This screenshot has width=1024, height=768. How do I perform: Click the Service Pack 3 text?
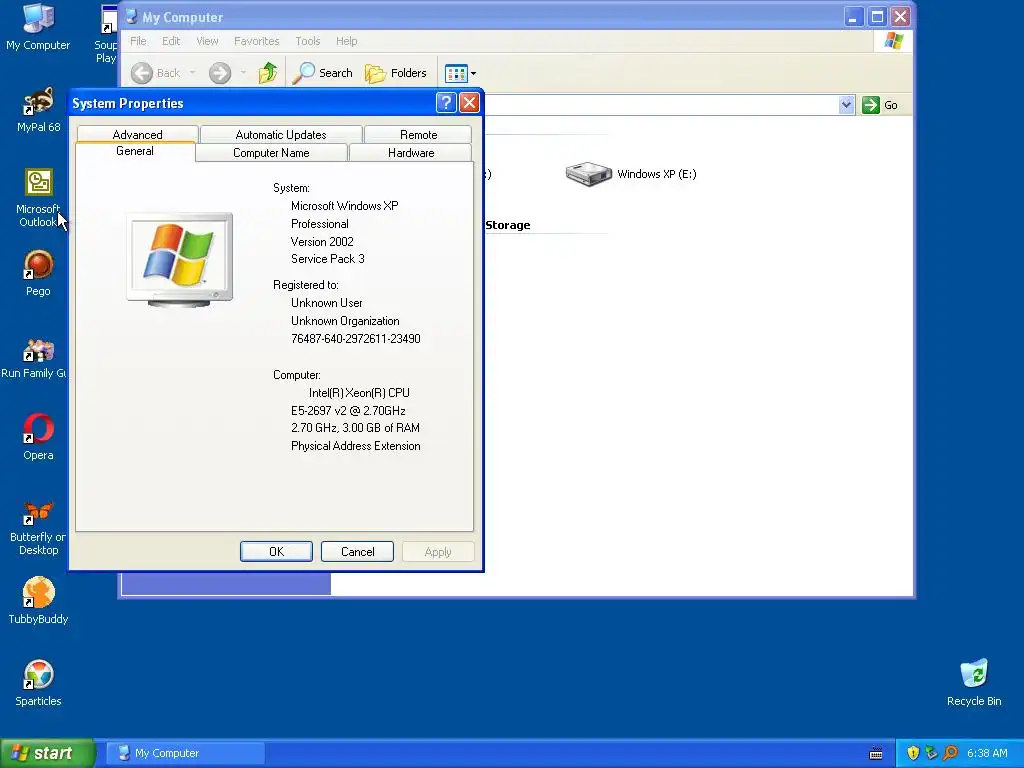327,259
